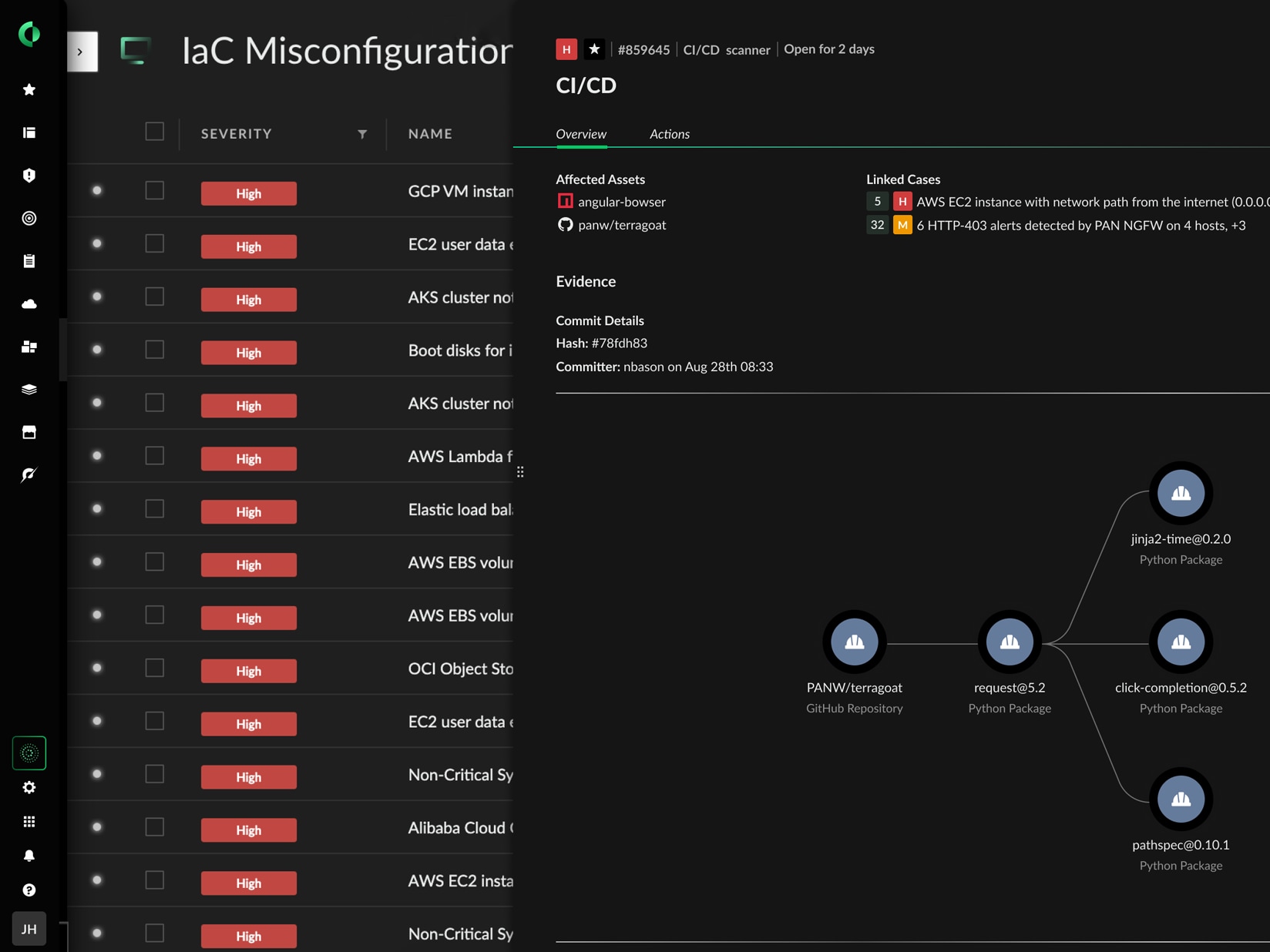Open the JH user profile menu
The image size is (1270, 952).
point(29,929)
